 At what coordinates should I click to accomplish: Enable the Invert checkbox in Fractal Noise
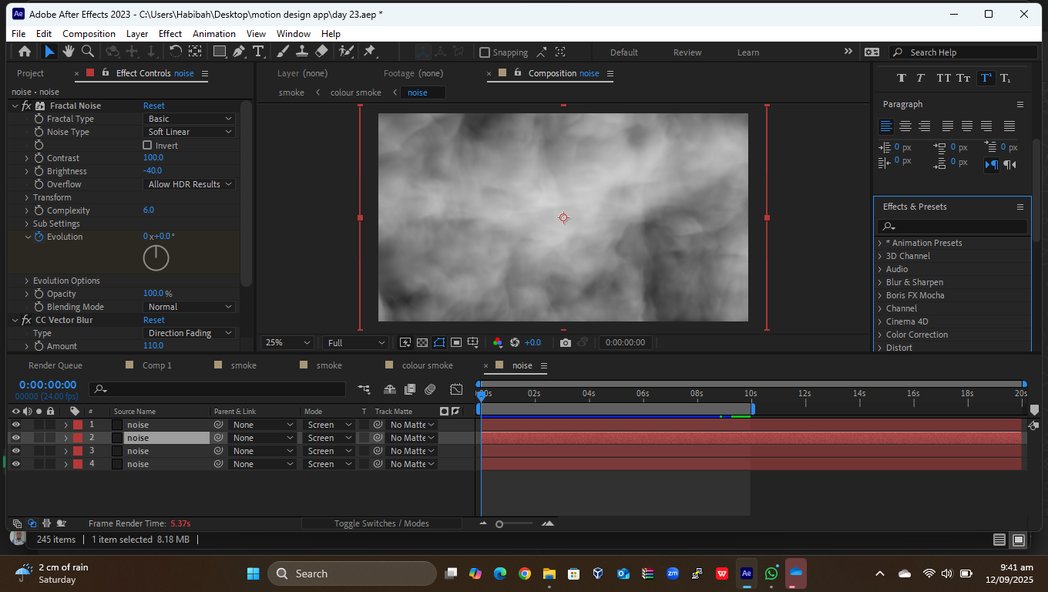coord(147,145)
